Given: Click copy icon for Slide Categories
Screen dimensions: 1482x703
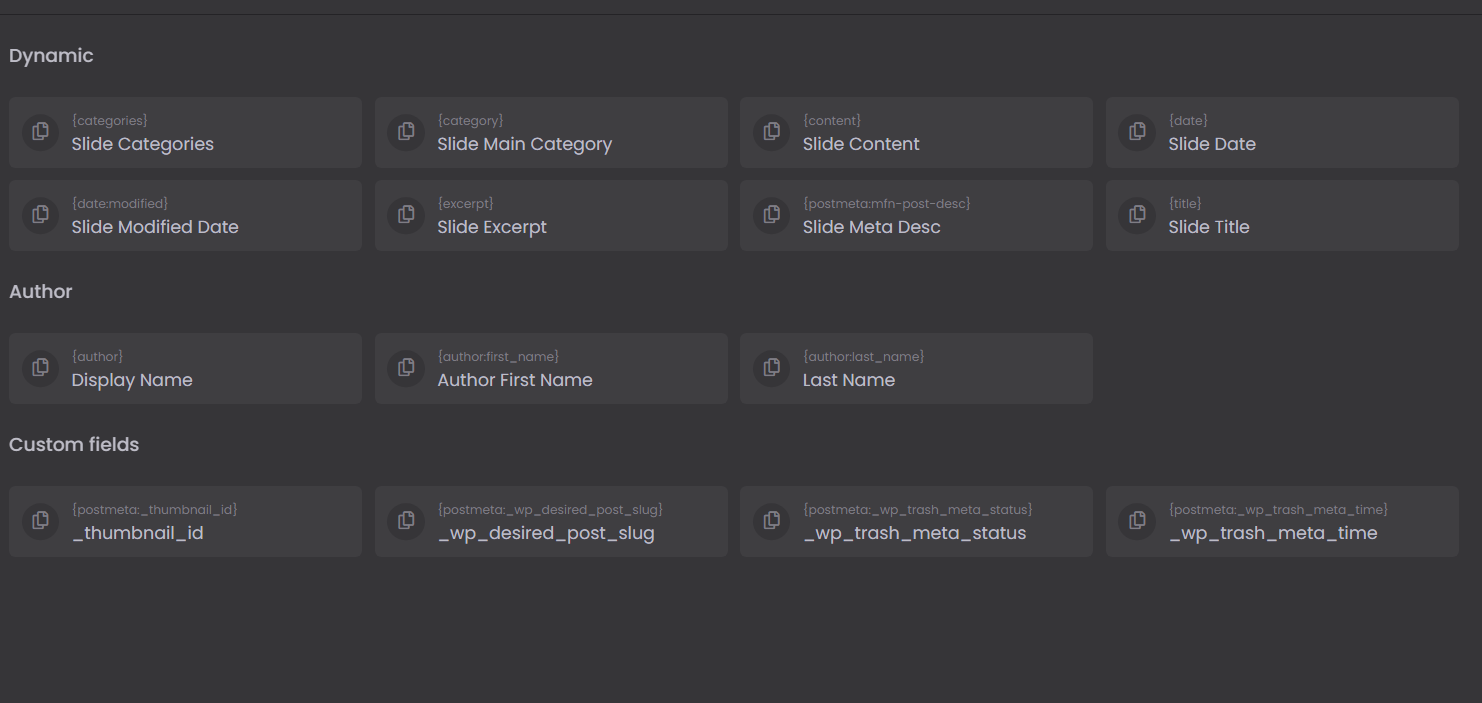Looking at the screenshot, I should [x=40, y=132].
